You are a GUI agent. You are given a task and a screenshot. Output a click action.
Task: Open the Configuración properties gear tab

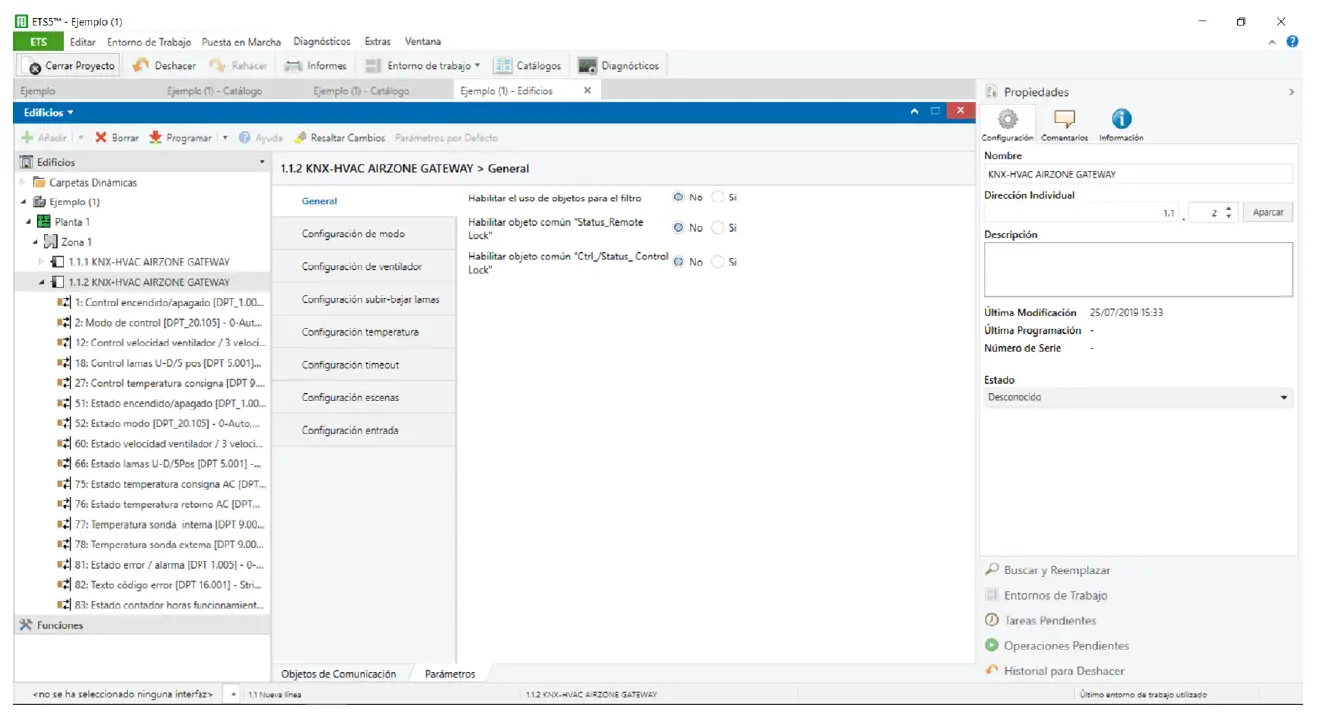point(1008,124)
